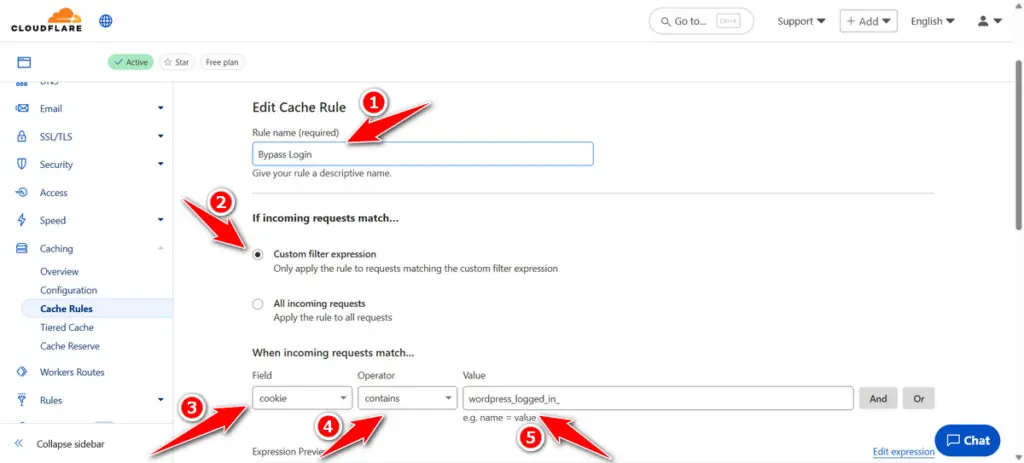Select the Custom filter expression radio button
The width and height of the screenshot is (1024, 463).
258,255
